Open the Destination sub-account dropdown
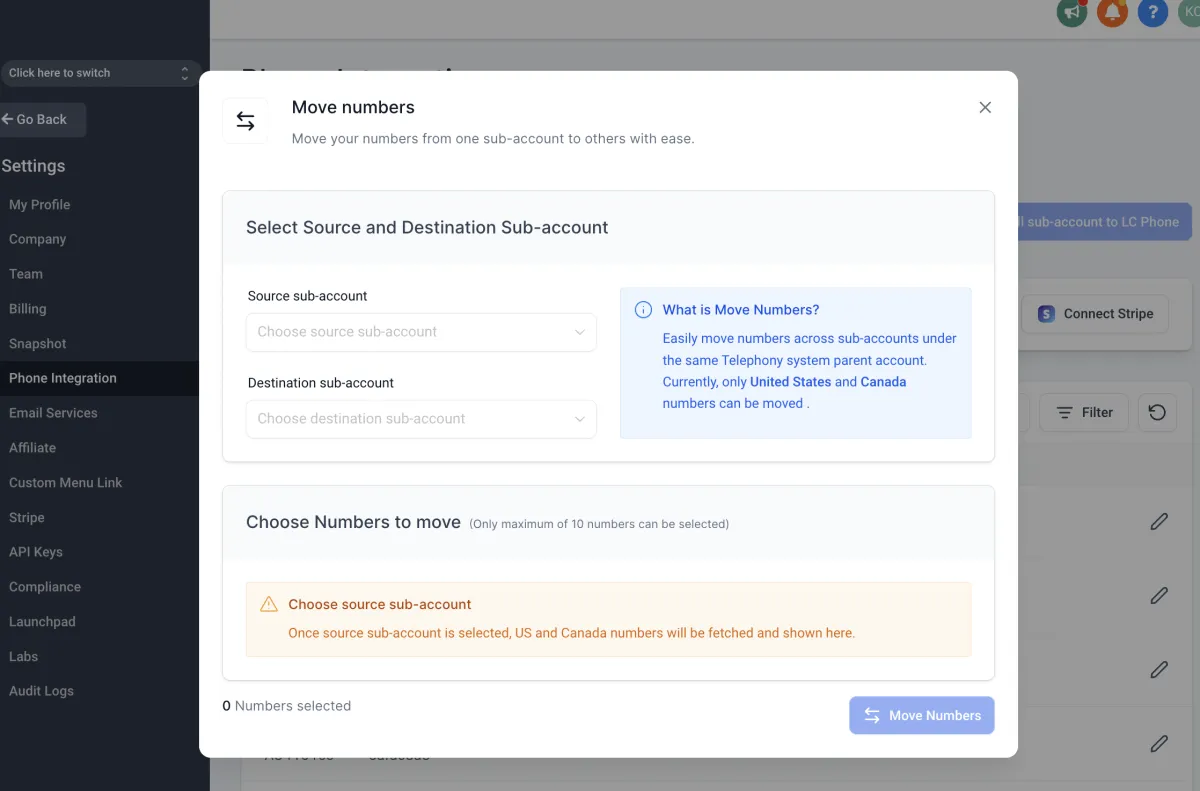 pos(421,419)
